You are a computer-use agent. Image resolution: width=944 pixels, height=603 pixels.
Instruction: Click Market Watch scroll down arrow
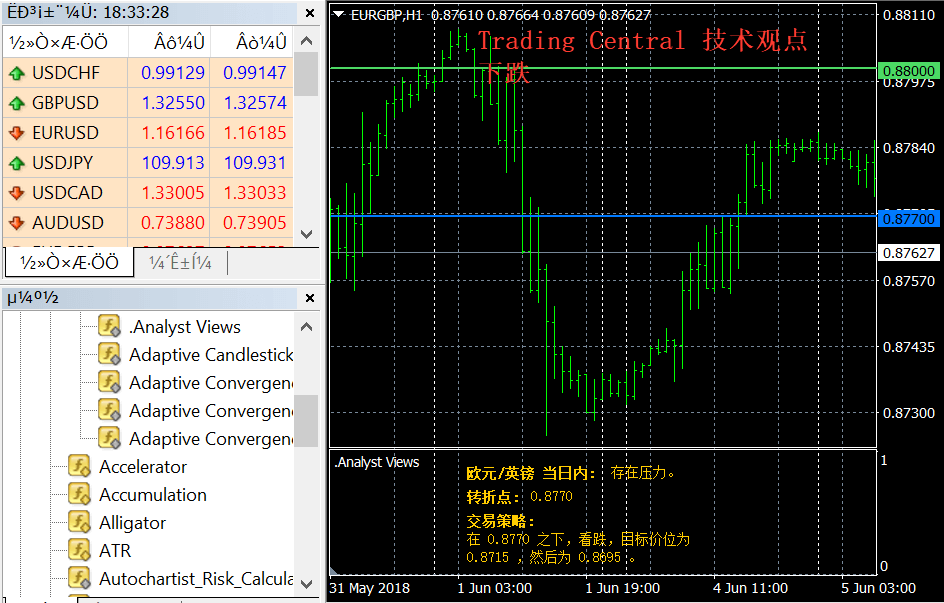click(x=306, y=234)
